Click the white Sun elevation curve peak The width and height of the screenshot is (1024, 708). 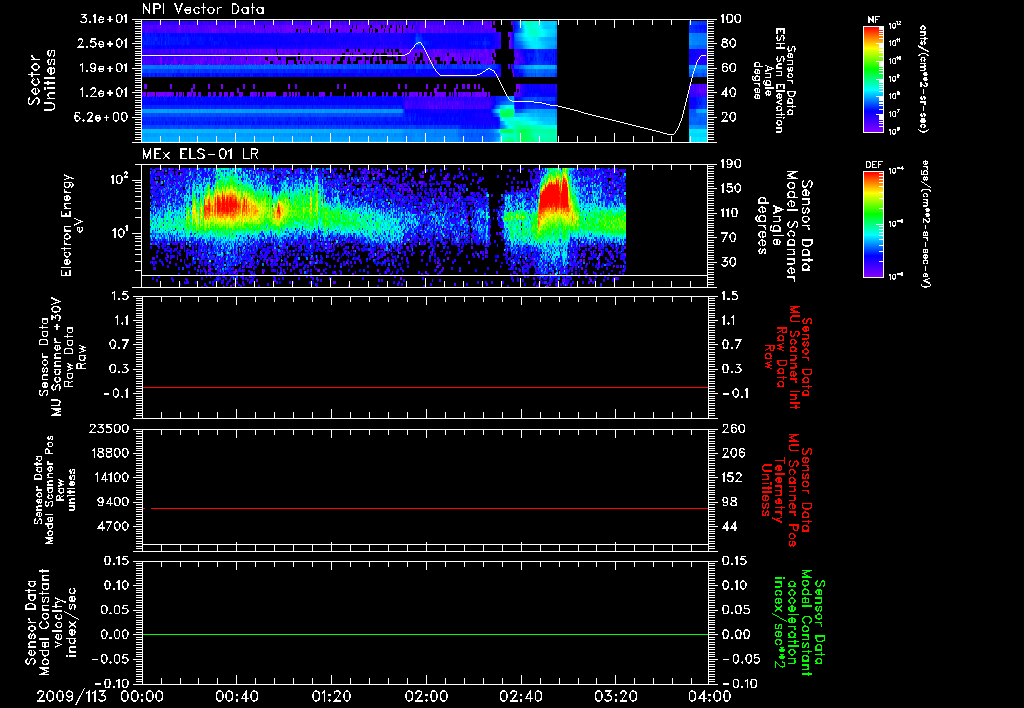click(419, 42)
